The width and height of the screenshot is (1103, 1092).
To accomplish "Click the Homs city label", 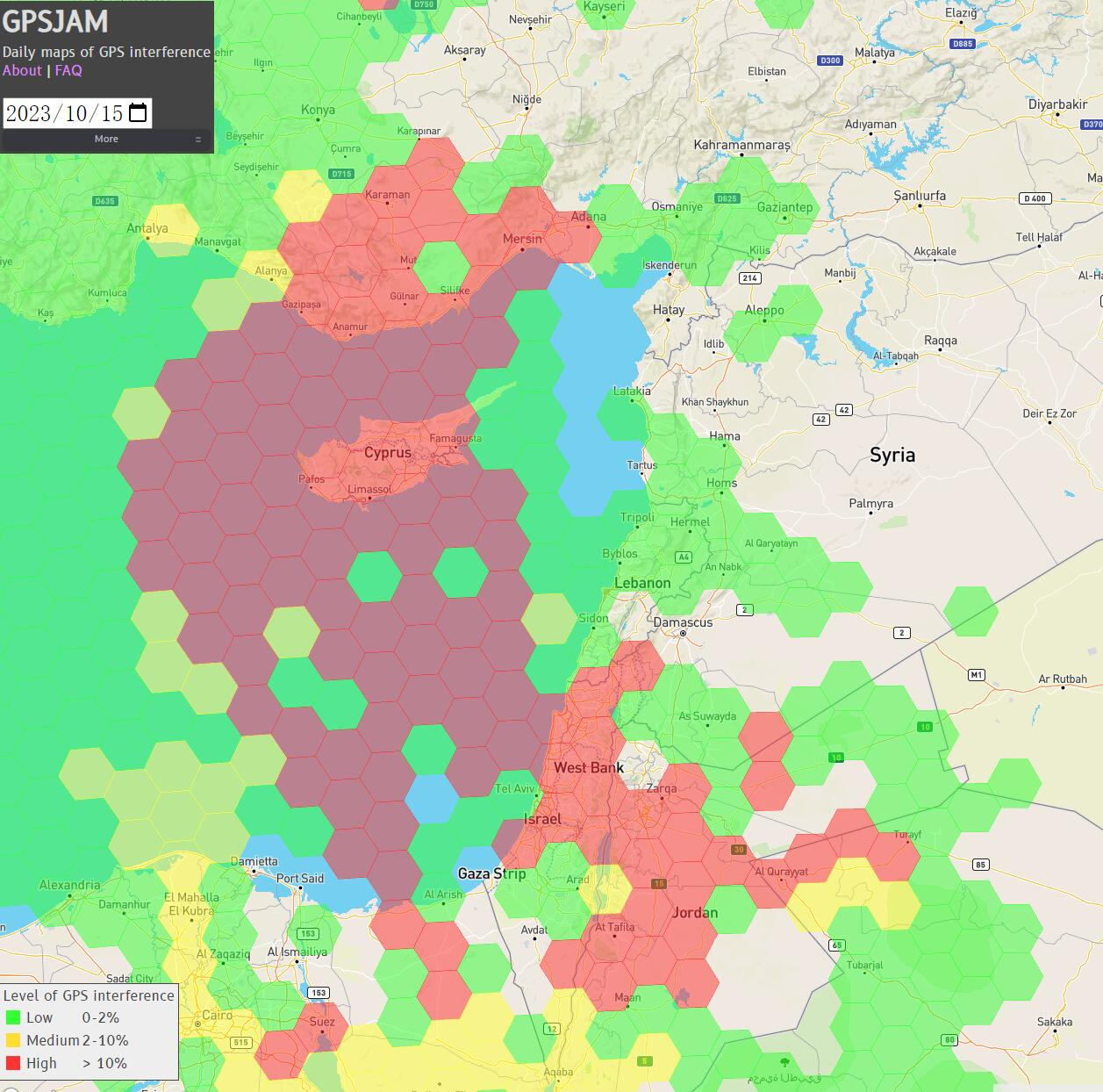I will (721, 483).
